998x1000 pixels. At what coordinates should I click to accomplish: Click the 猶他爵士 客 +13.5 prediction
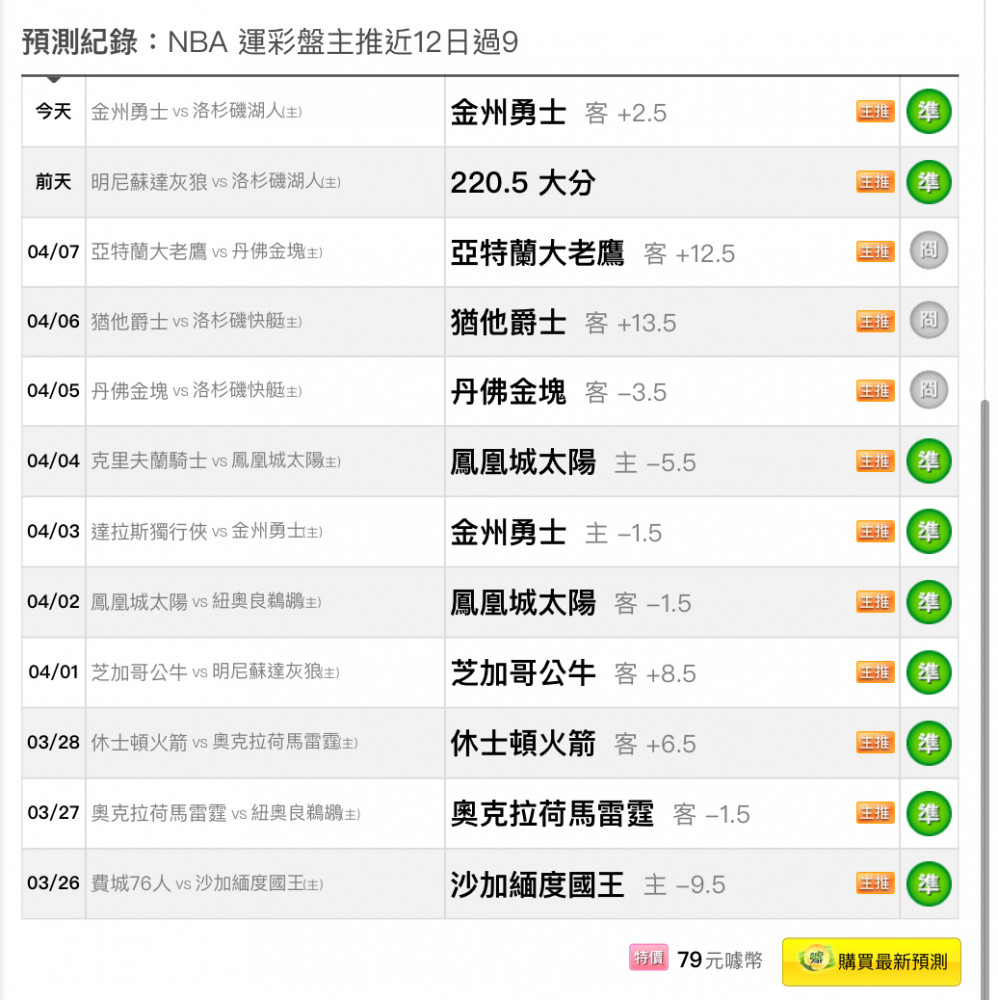coord(563,323)
